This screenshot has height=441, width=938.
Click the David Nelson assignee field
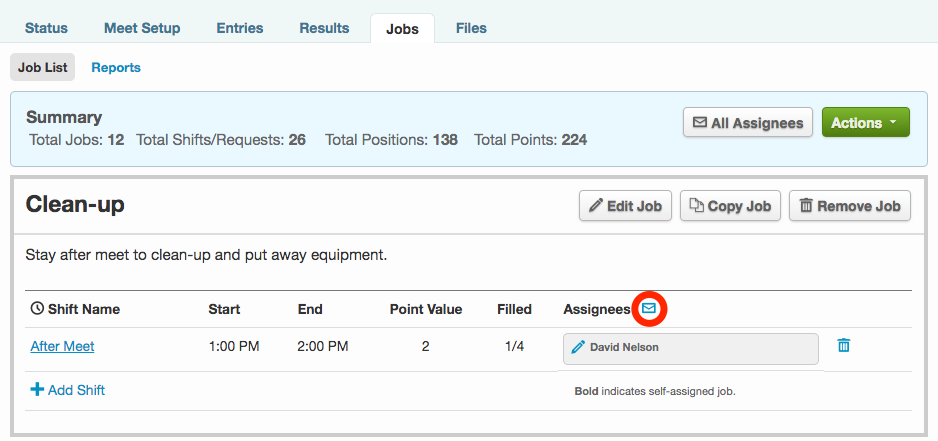pyautogui.click(x=690, y=348)
